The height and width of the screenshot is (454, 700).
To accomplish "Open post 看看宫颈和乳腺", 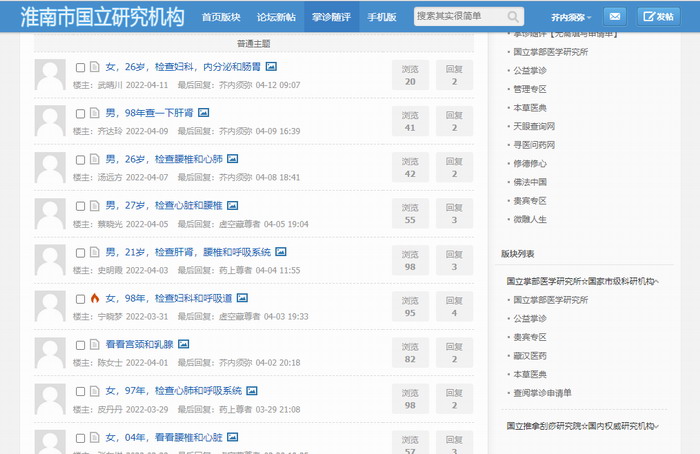I will pyautogui.click(x=139, y=345).
